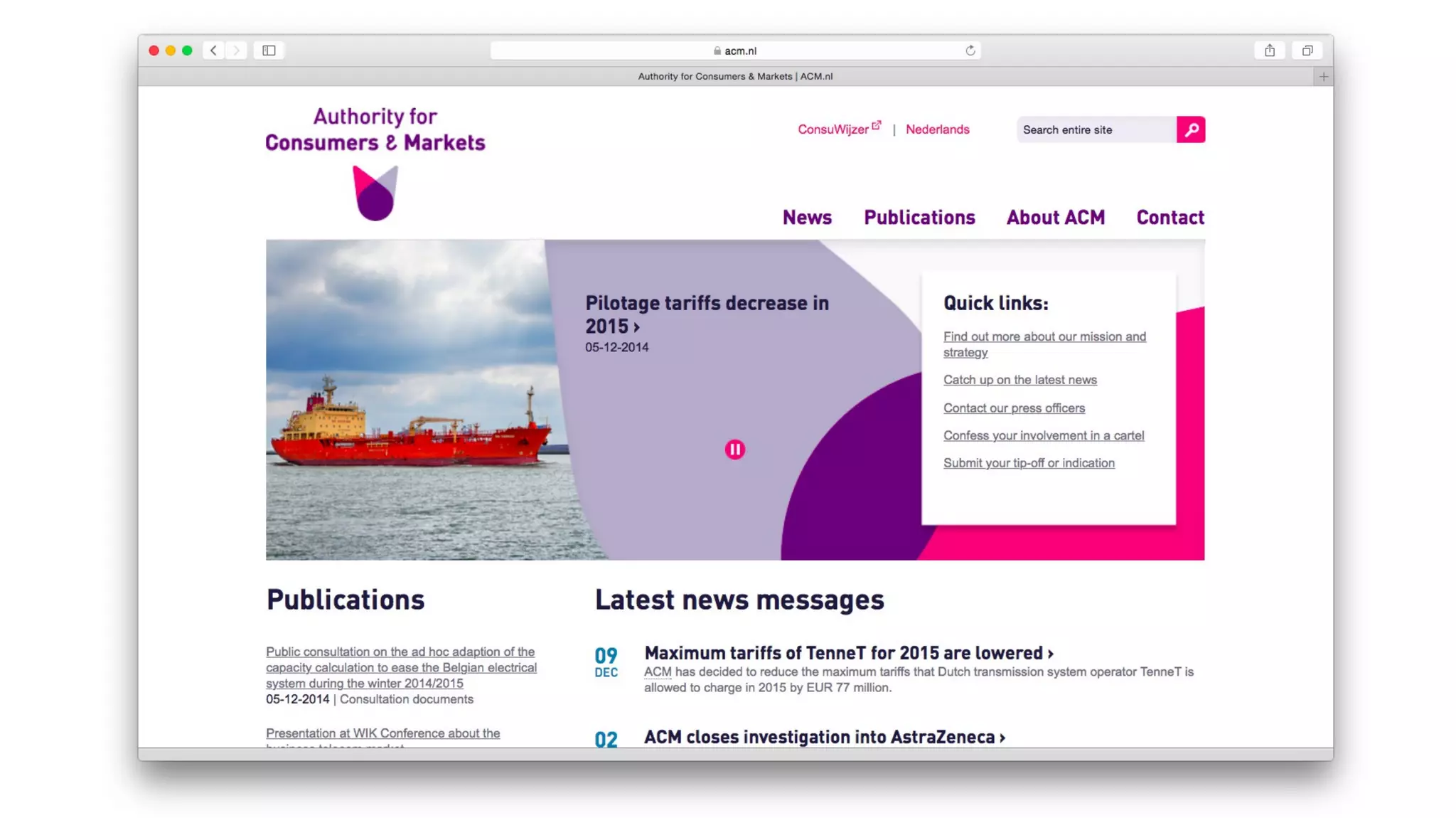The image size is (1456, 818).
Task: Click the browser back arrow
Action: click(x=213, y=51)
